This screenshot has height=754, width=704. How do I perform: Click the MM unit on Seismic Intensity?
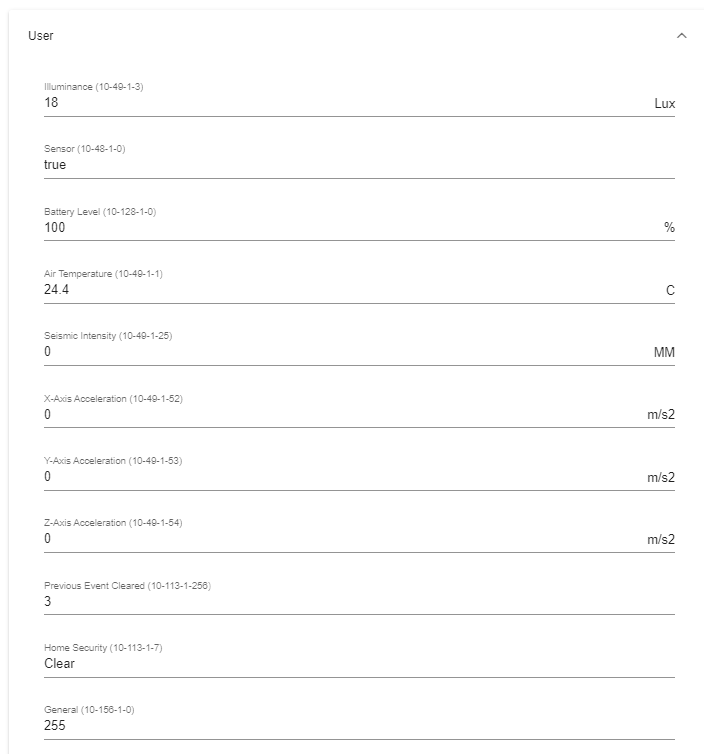click(x=664, y=352)
